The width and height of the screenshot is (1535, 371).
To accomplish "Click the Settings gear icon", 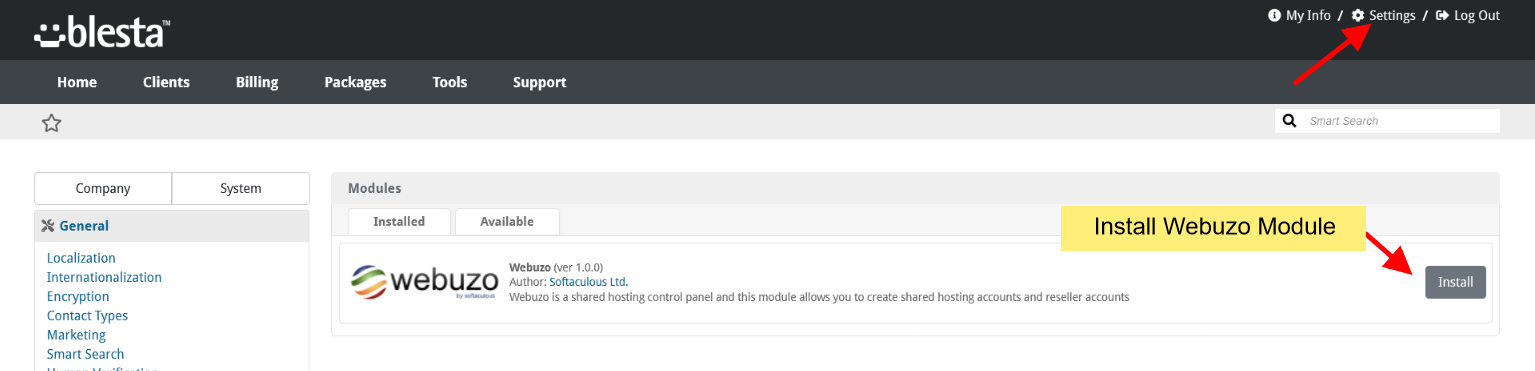I will (1357, 15).
